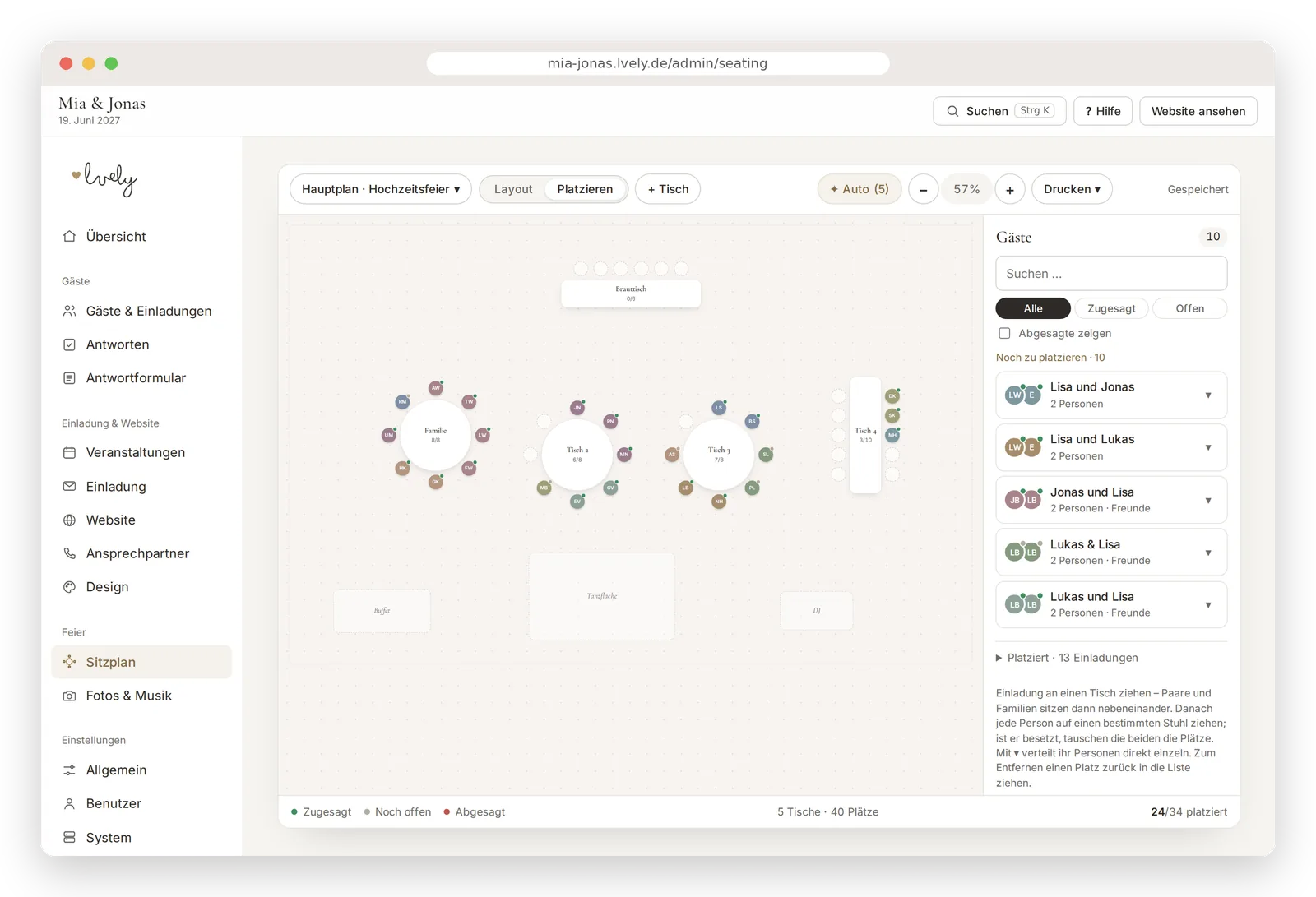1316x897 pixels.
Task: Add a new table with + Tisch
Action: pos(668,189)
